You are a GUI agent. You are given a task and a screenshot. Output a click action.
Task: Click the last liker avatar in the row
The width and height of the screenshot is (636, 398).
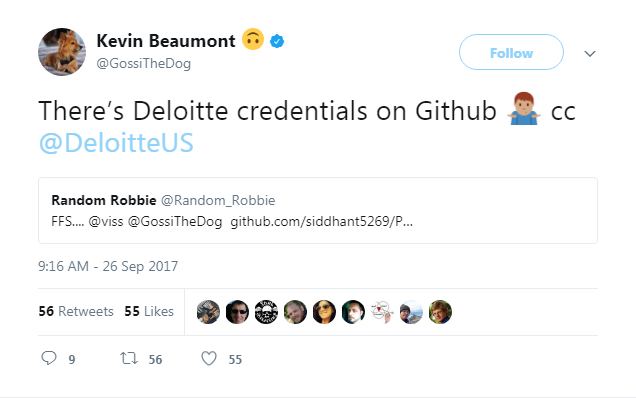[440, 312]
